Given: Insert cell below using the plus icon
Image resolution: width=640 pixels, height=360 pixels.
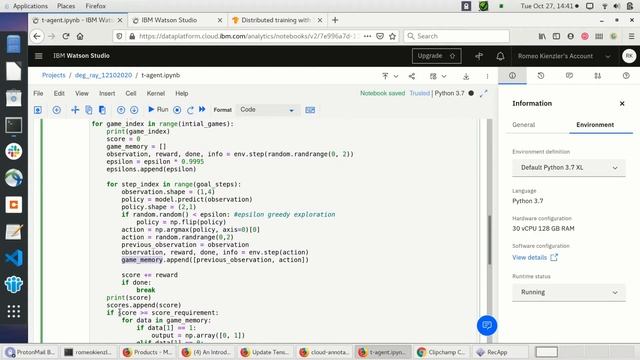Looking at the screenshot, I should click(x=56, y=110).
